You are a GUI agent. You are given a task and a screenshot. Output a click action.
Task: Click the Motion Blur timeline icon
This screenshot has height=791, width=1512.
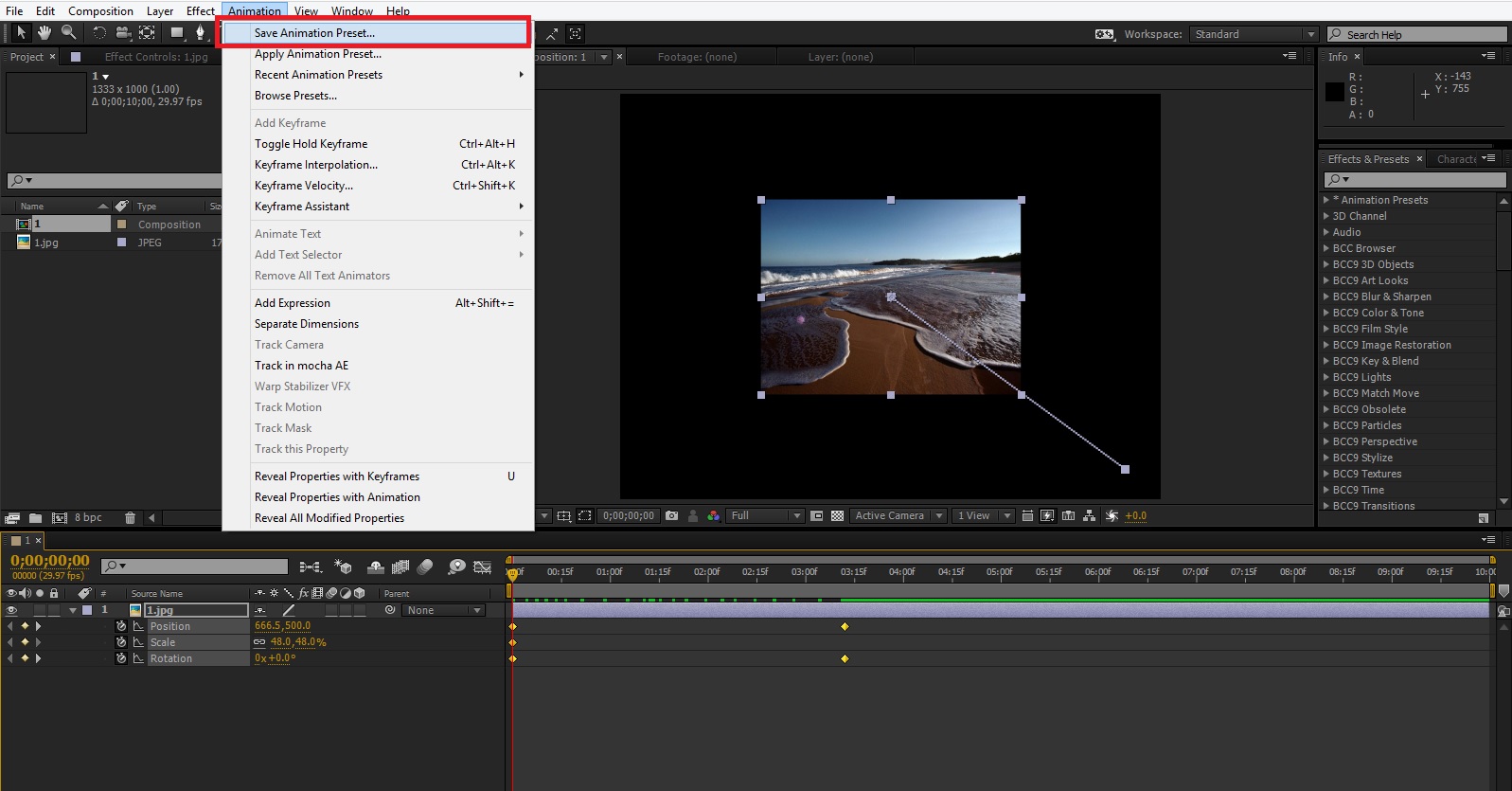(425, 566)
